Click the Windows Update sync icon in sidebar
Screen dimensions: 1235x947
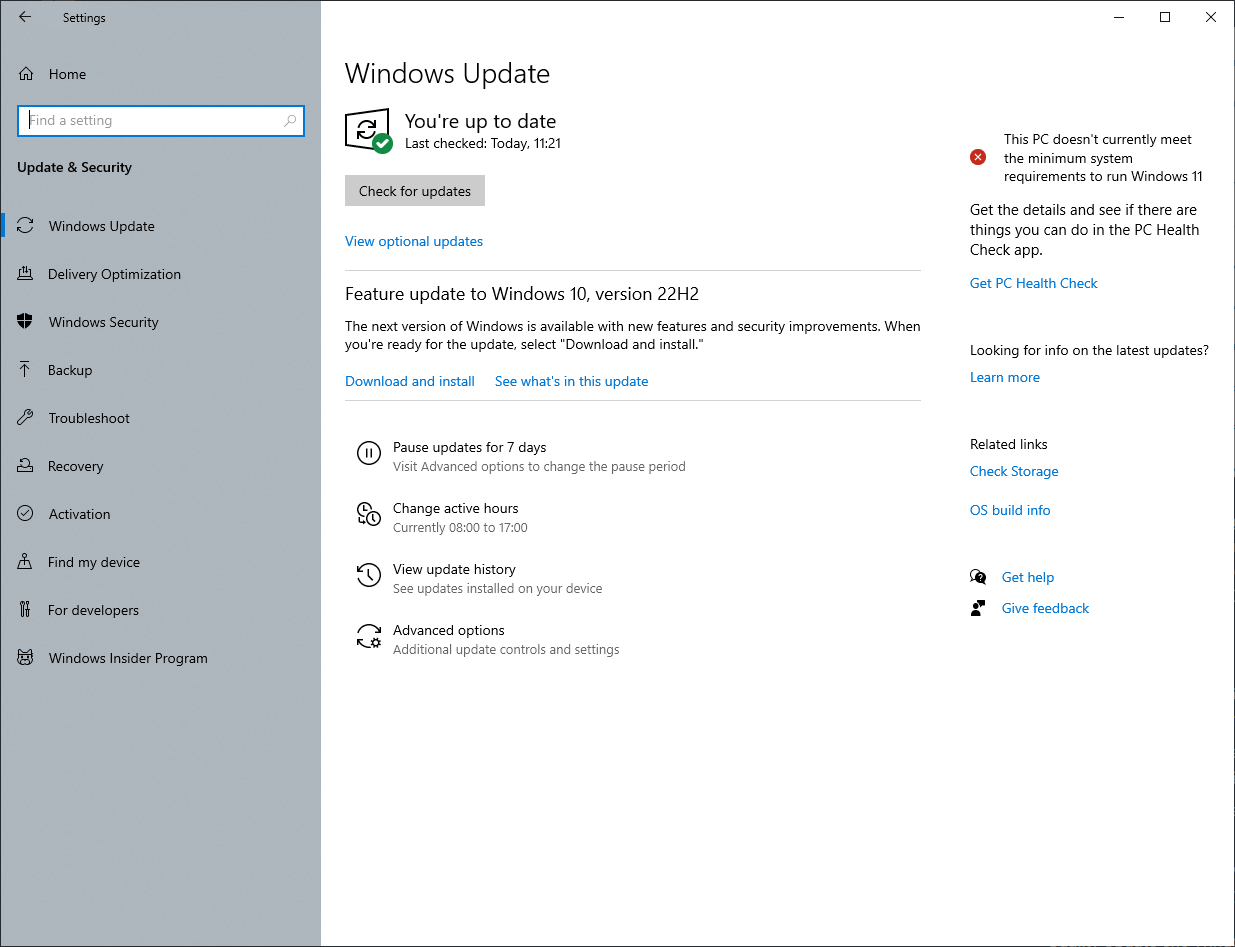tap(26, 226)
